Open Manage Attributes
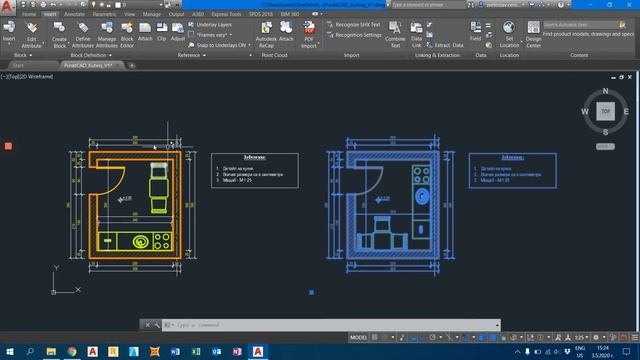 coord(107,35)
